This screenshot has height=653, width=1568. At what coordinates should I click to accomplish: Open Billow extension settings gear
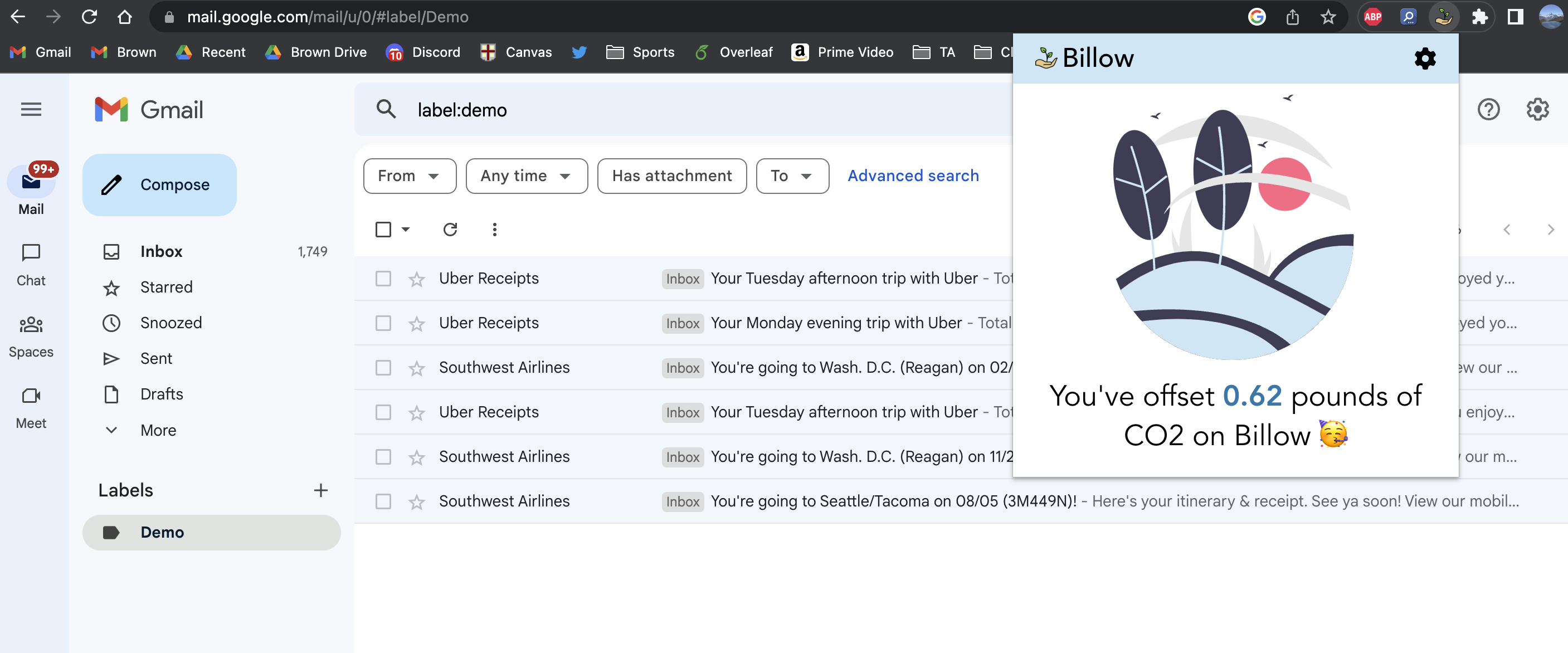point(1424,59)
